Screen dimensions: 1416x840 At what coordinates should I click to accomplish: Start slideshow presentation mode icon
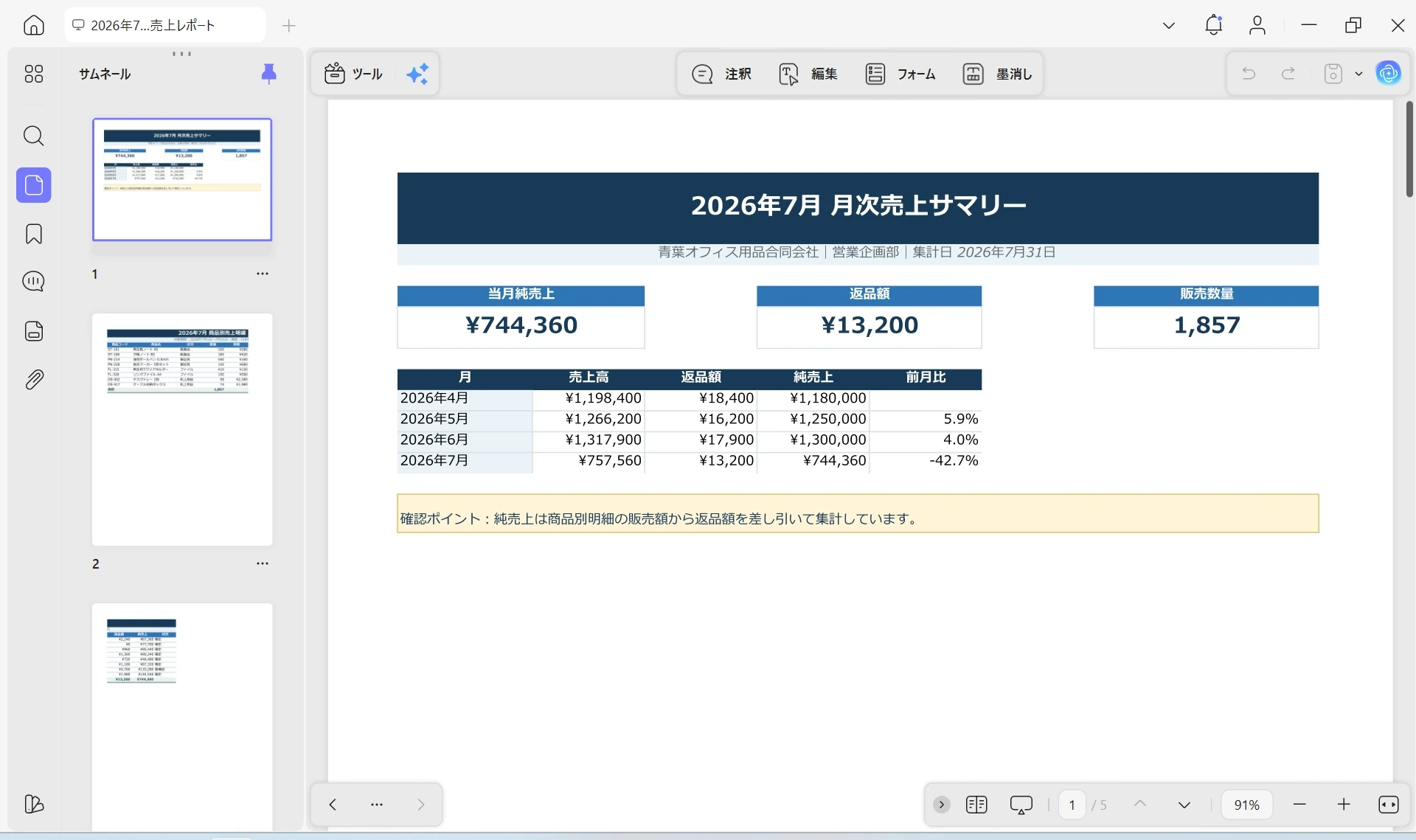click(x=1021, y=805)
